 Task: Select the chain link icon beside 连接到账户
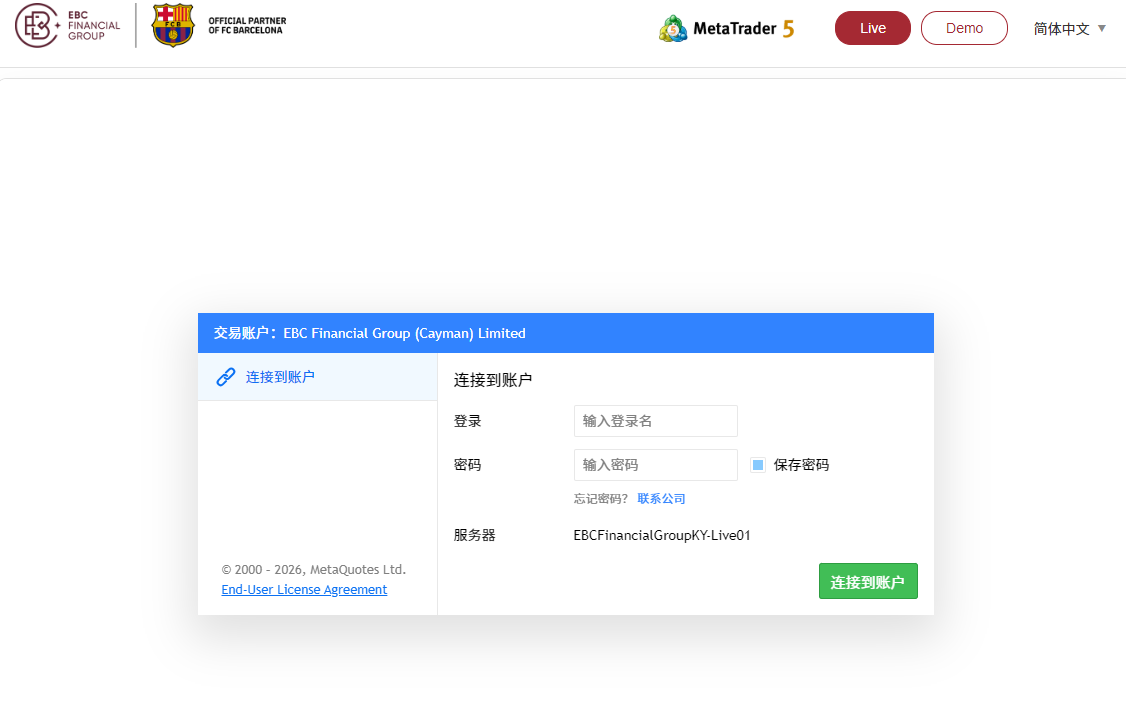coord(225,377)
